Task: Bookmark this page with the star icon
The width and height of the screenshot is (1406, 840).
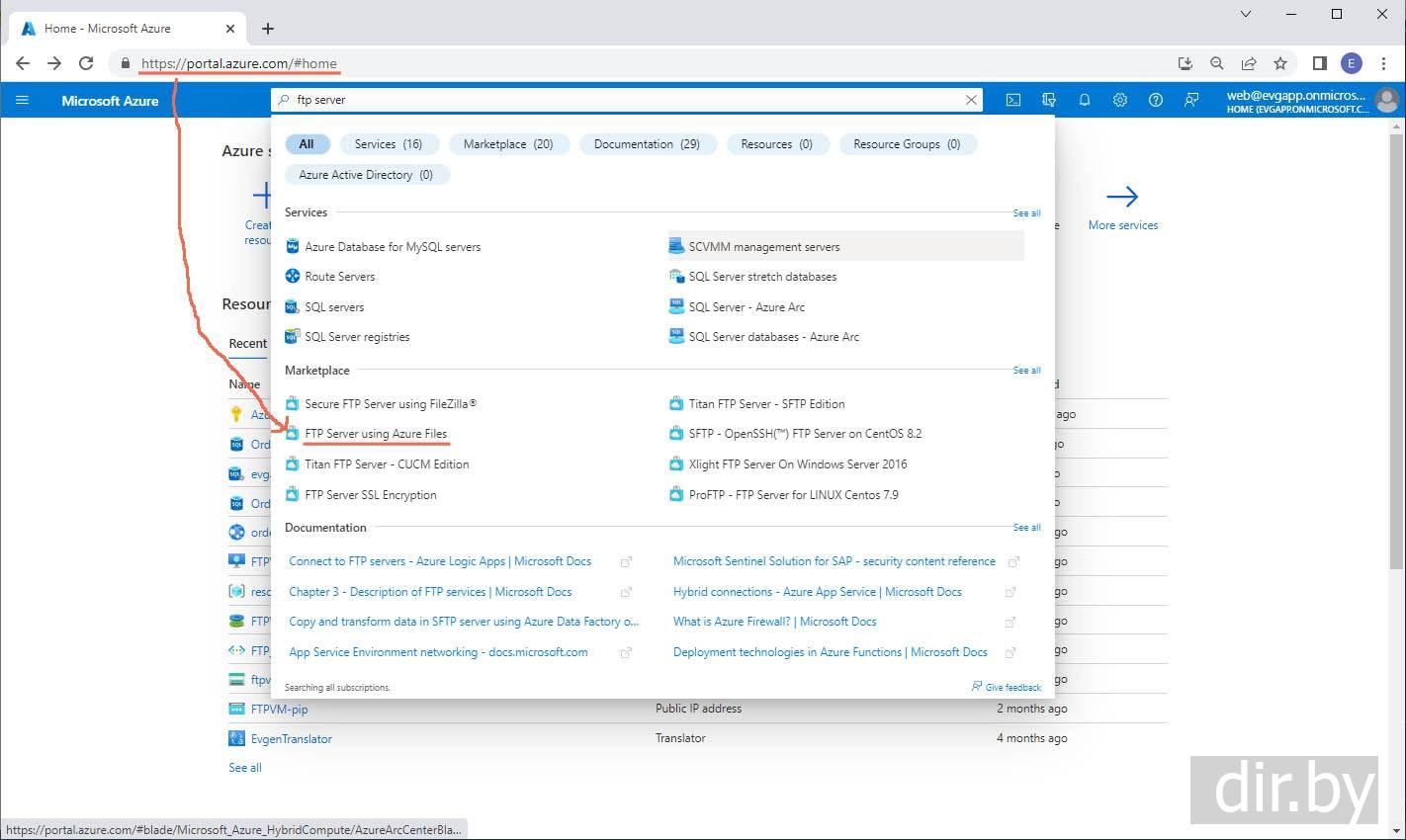Action: pyautogui.click(x=1280, y=63)
